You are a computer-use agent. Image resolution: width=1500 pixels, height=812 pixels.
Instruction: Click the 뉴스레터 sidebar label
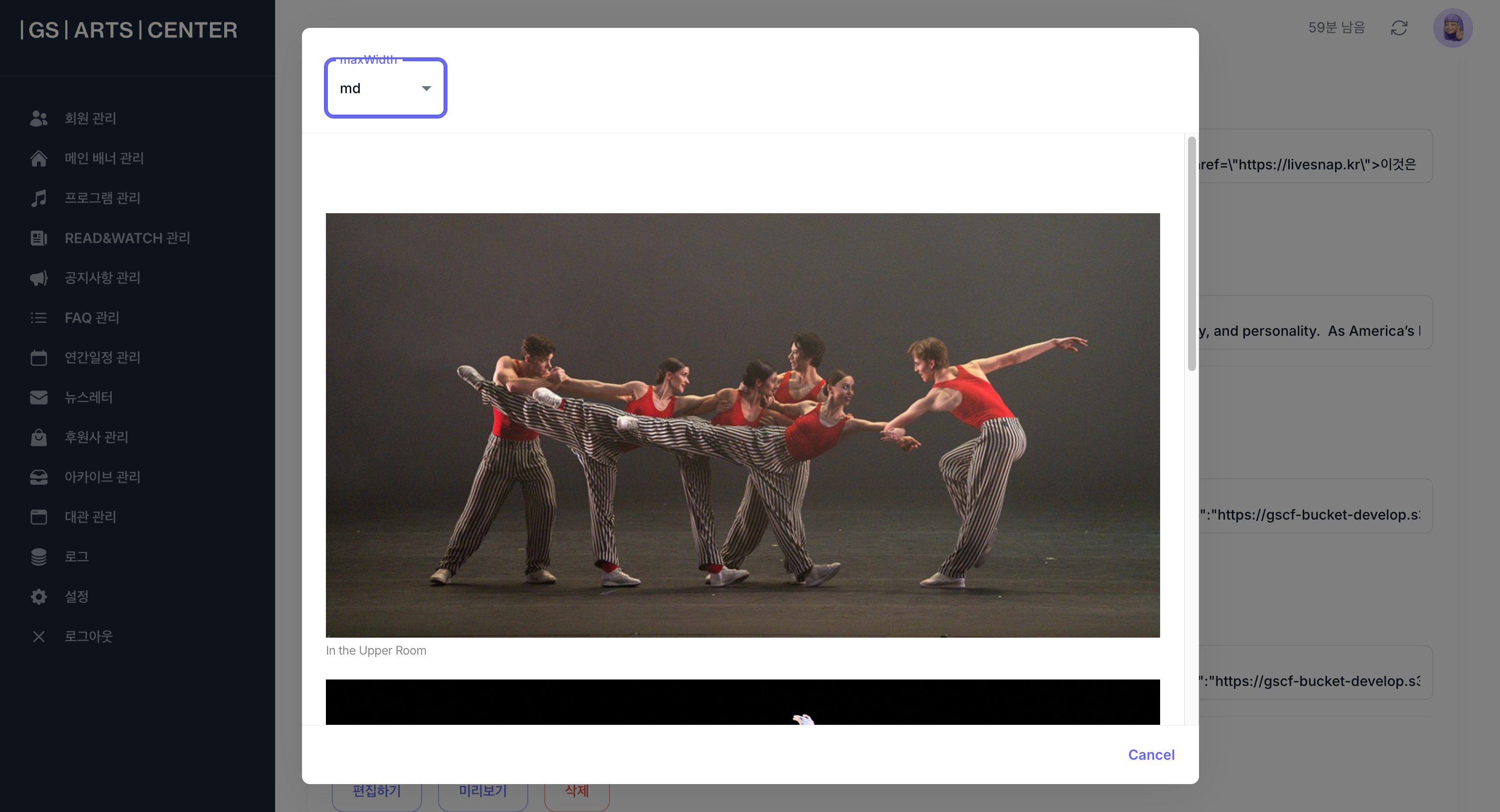point(89,398)
